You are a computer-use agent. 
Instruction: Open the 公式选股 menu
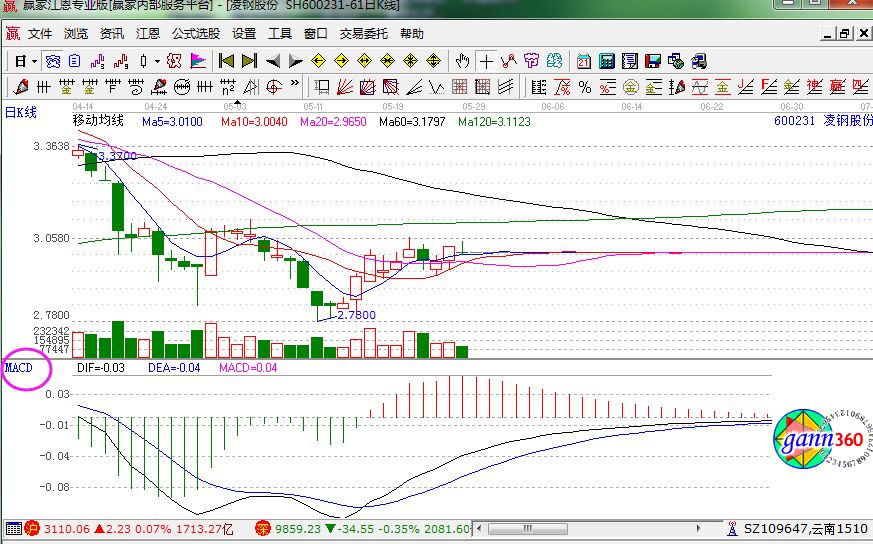(x=195, y=33)
